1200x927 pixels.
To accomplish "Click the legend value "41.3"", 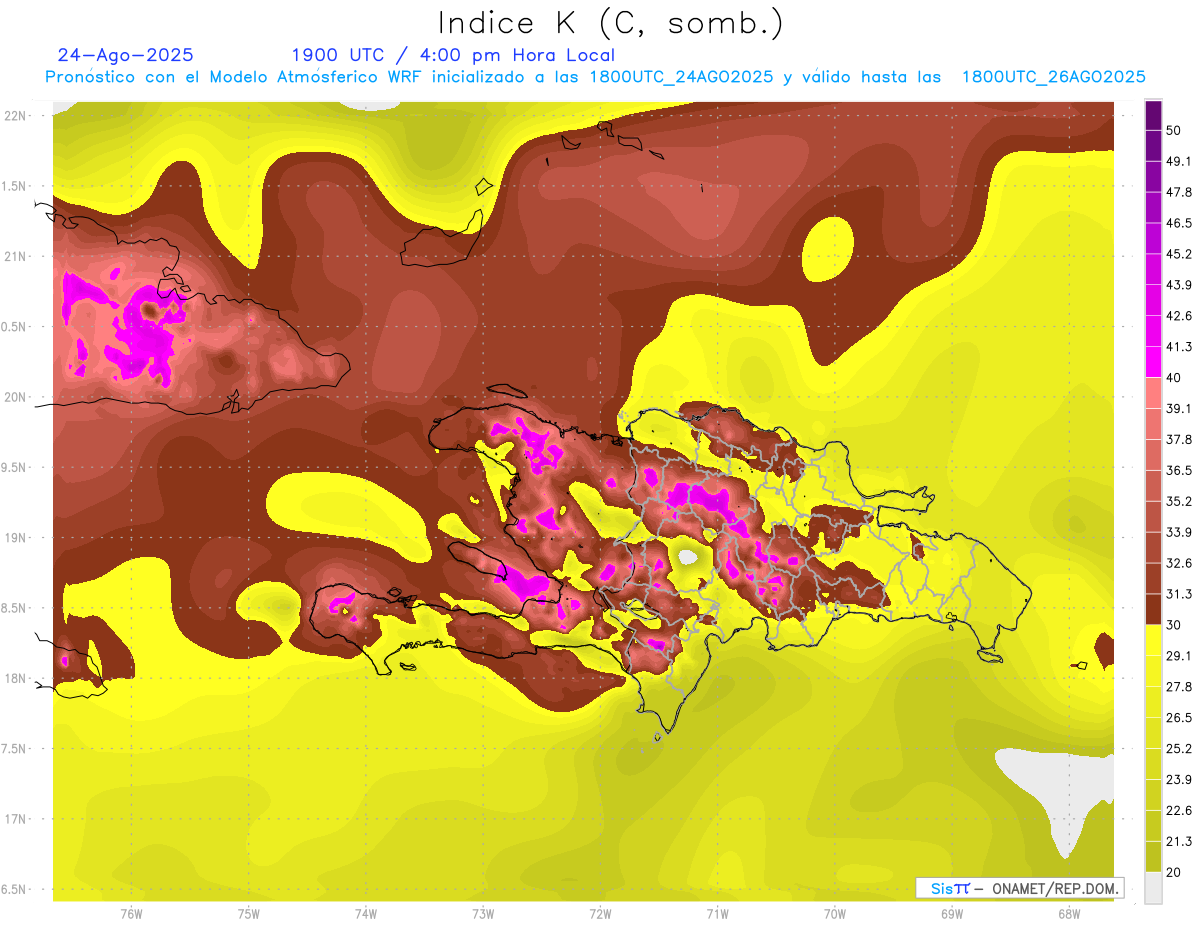I will pyautogui.click(x=1179, y=347).
